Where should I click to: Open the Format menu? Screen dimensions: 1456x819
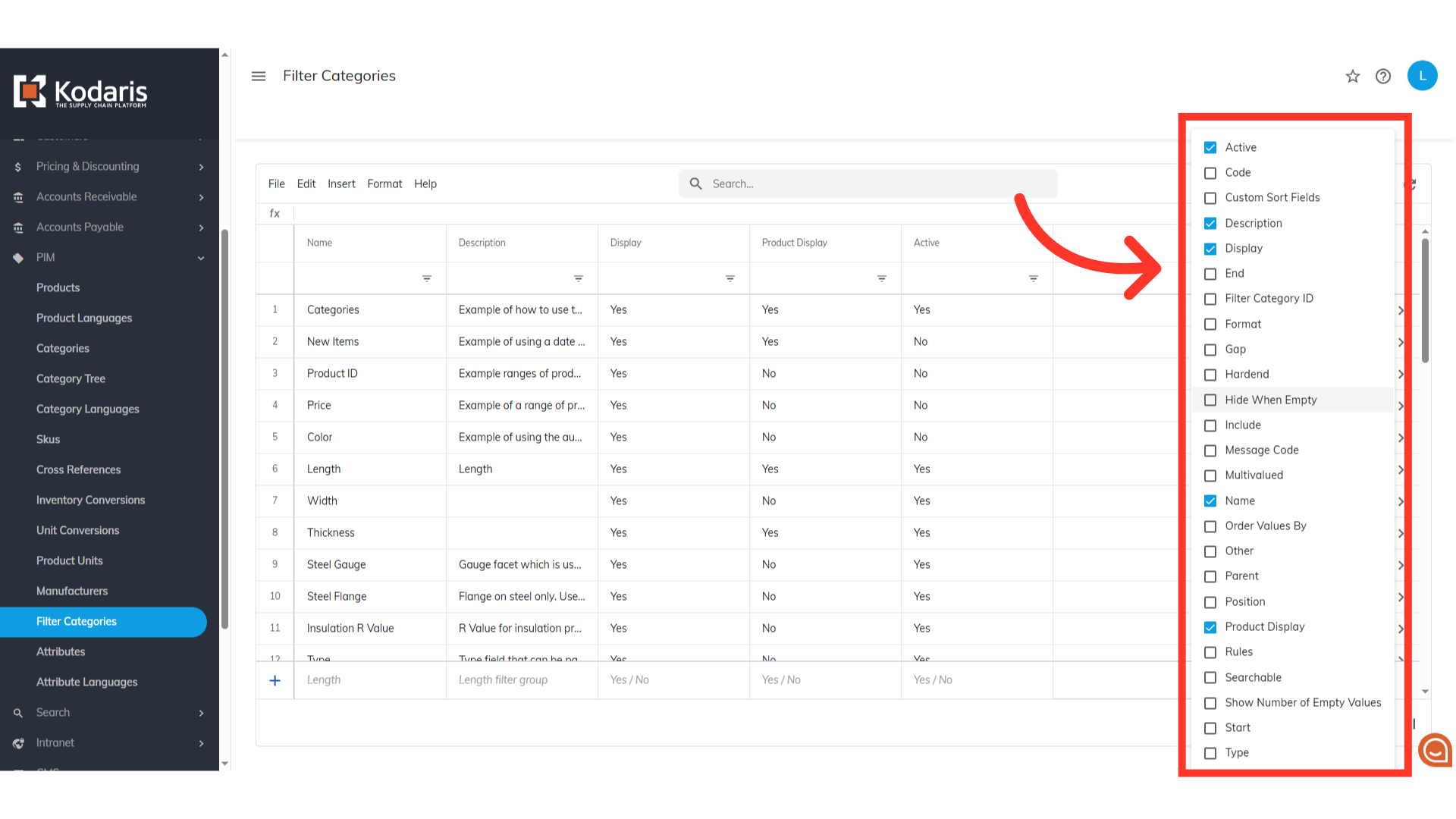click(384, 184)
